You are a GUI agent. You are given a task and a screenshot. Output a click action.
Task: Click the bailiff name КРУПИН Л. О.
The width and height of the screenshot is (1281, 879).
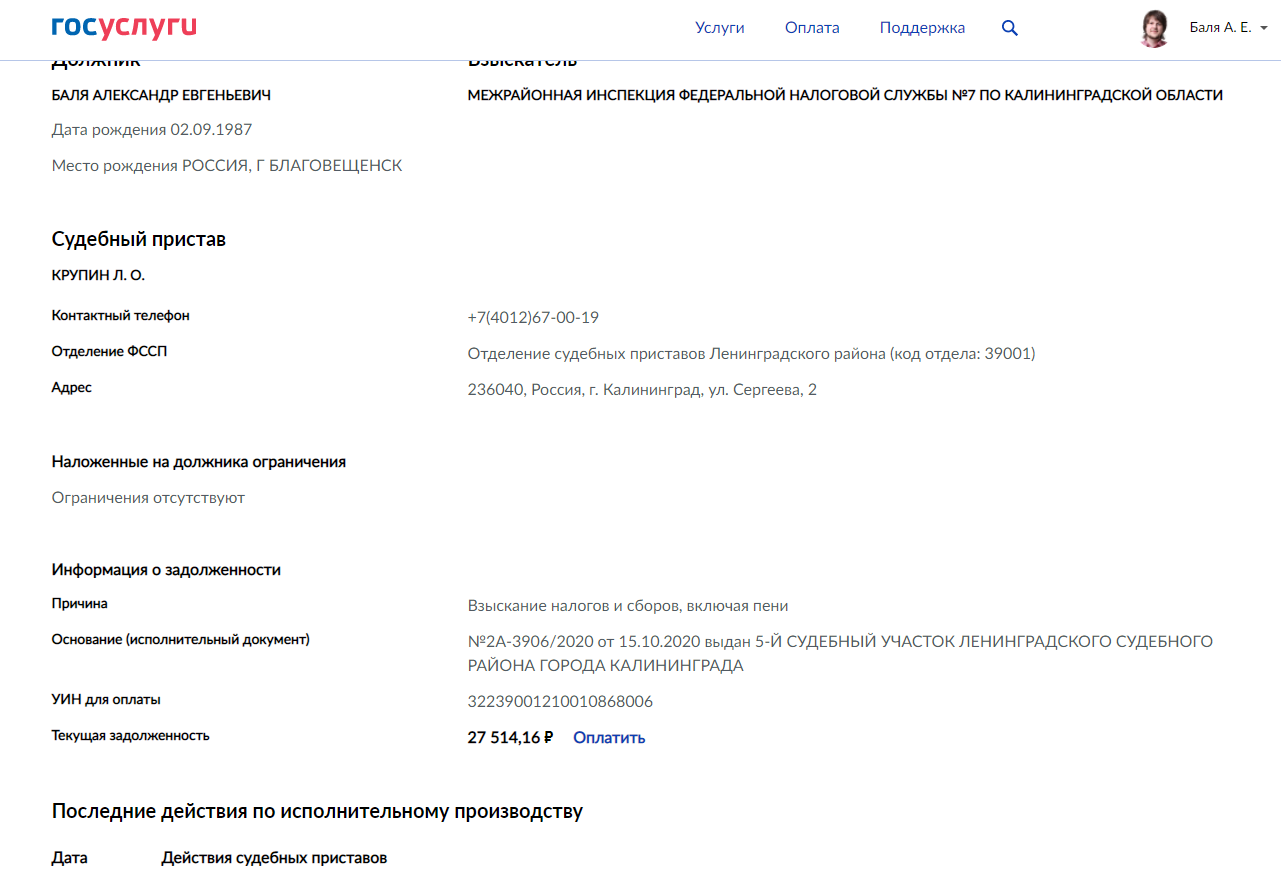point(98,275)
